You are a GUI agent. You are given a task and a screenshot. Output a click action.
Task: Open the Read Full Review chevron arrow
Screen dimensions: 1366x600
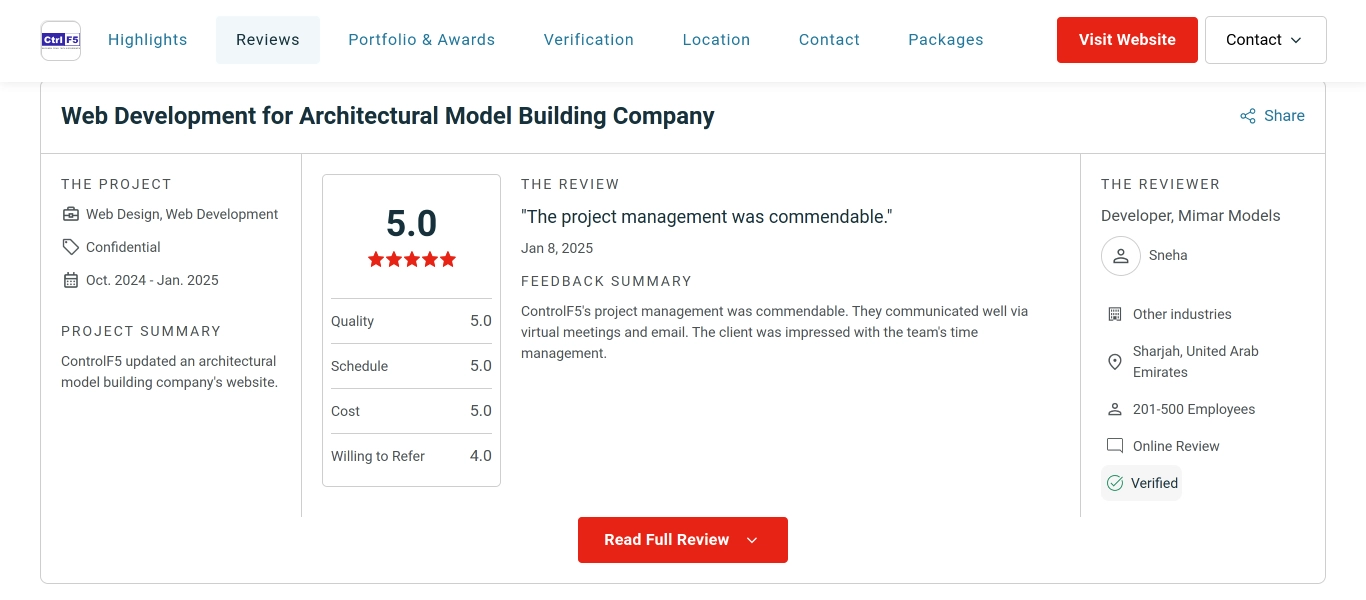751,539
